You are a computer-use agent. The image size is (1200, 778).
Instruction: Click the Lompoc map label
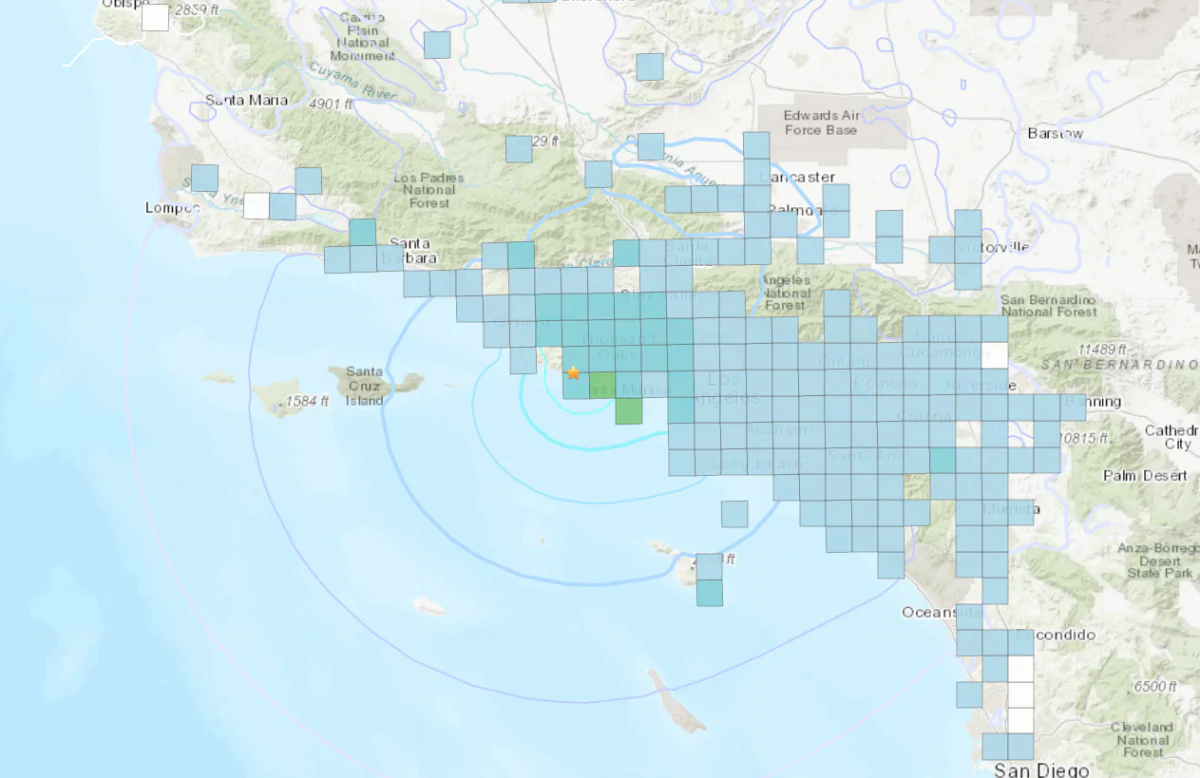(x=172, y=208)
